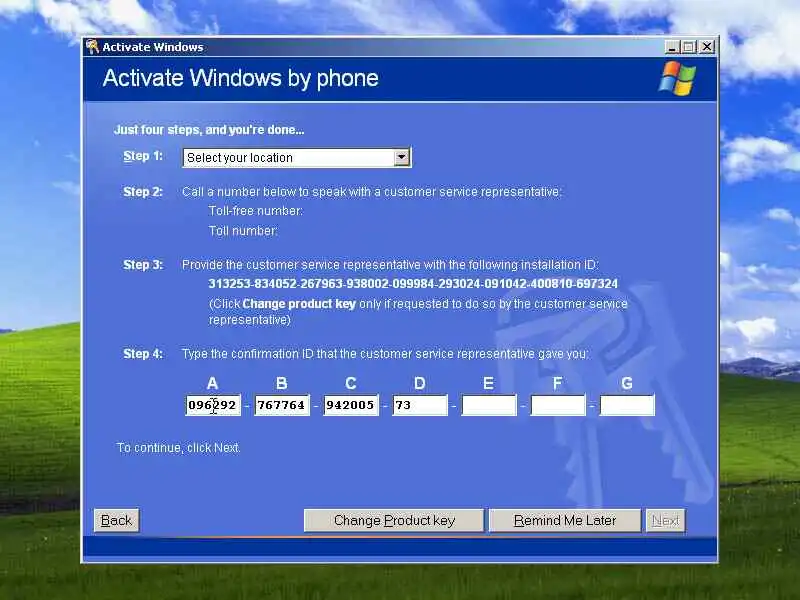Image resolution: width=800 pixels, height=600 pixels.
Task: Minimize the Activate Windows window
Action: pos(672,47)
